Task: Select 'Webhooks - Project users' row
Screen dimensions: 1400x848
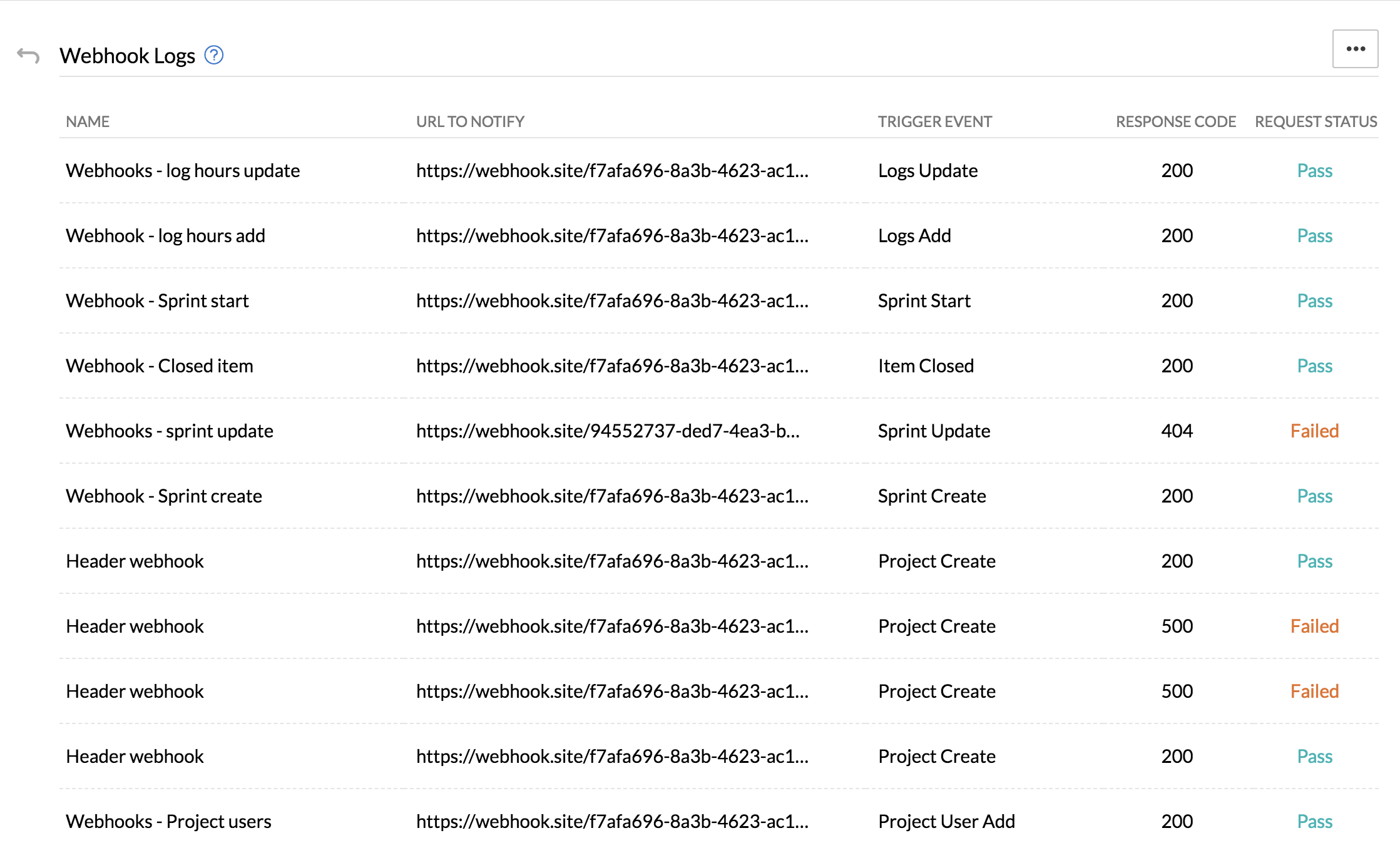Action: pyautogui.click(x=168, y=822)
